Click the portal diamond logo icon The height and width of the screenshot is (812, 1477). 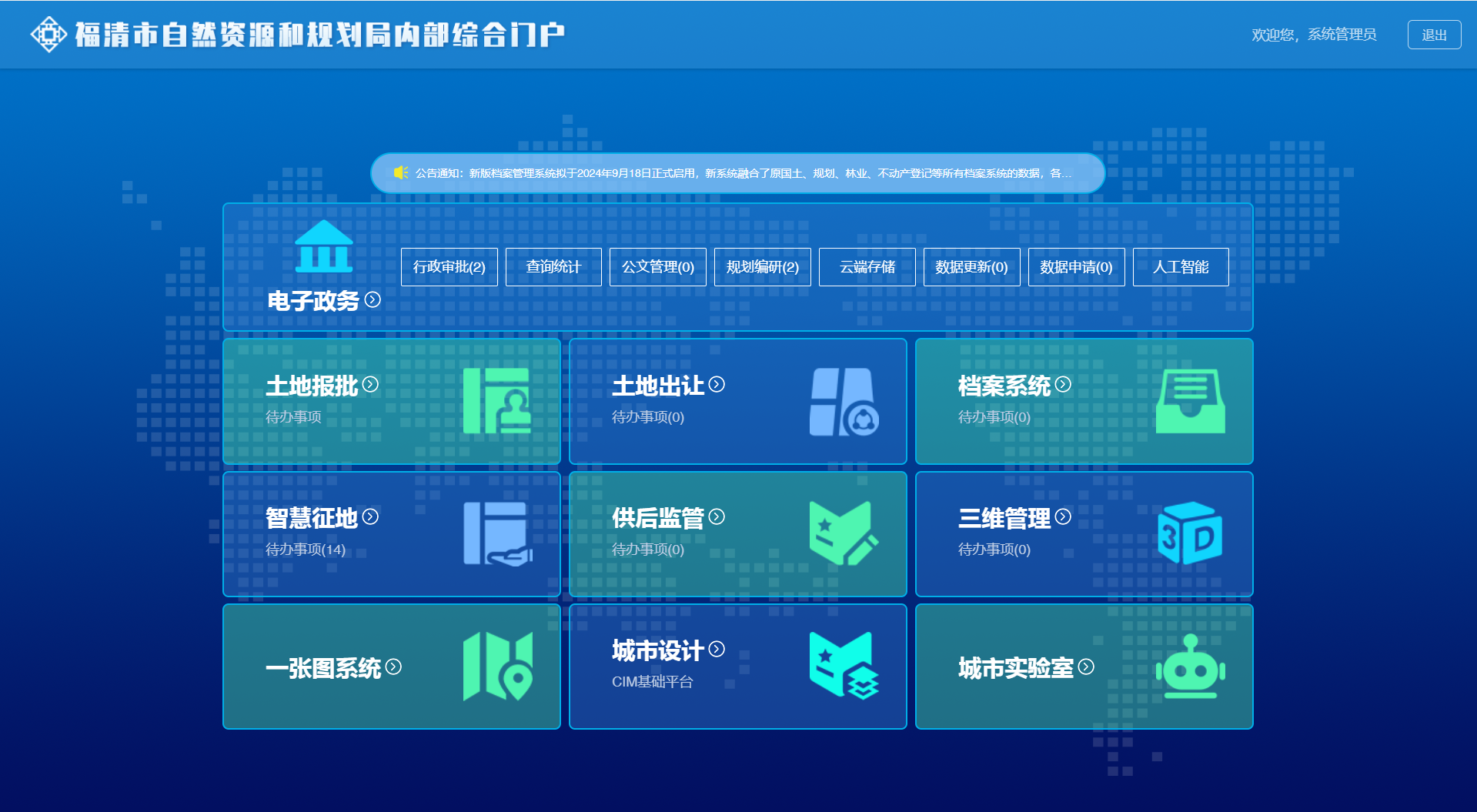pos(48,35)
